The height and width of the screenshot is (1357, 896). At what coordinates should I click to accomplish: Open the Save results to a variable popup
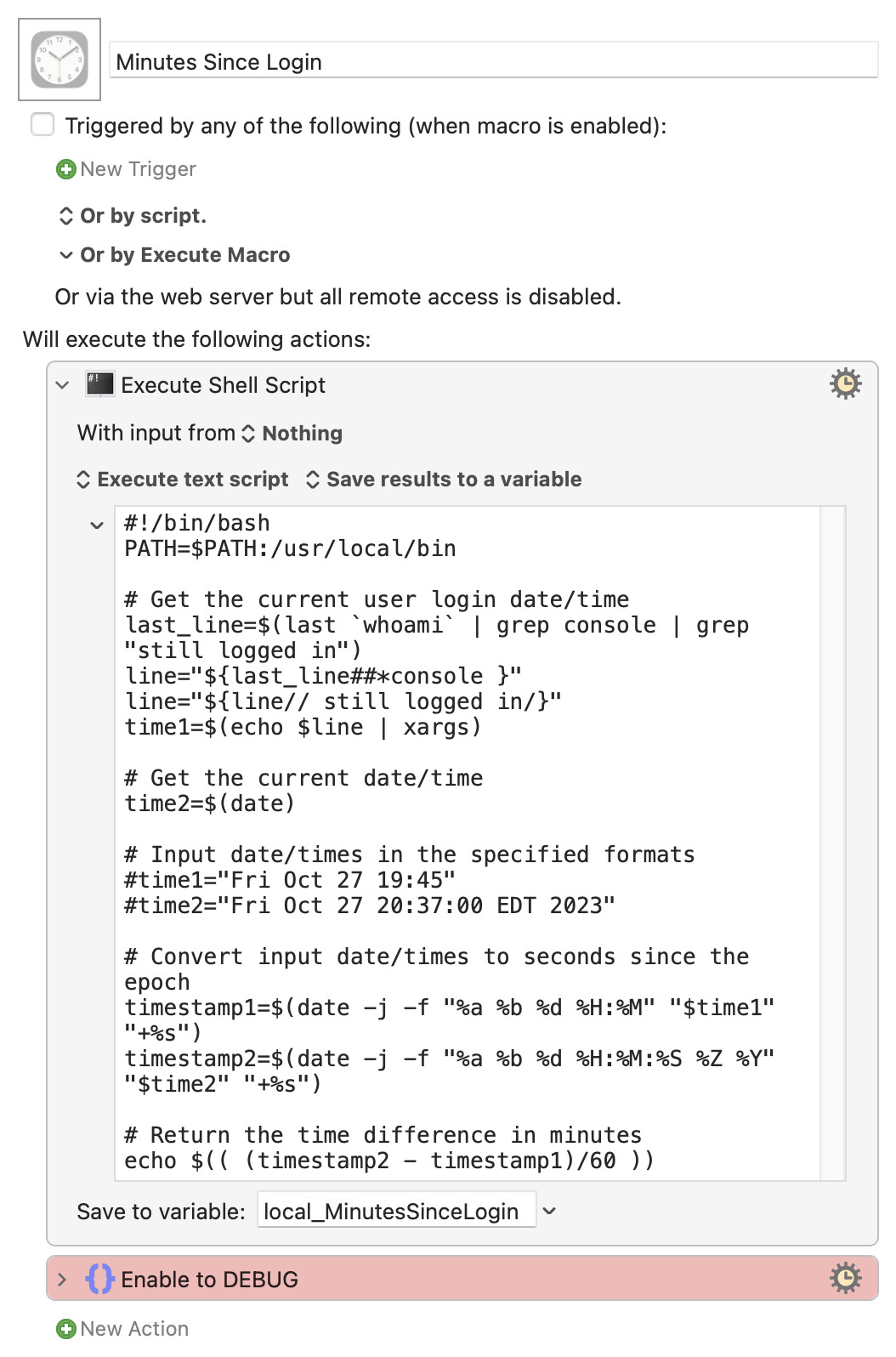(x=443, y=480)
